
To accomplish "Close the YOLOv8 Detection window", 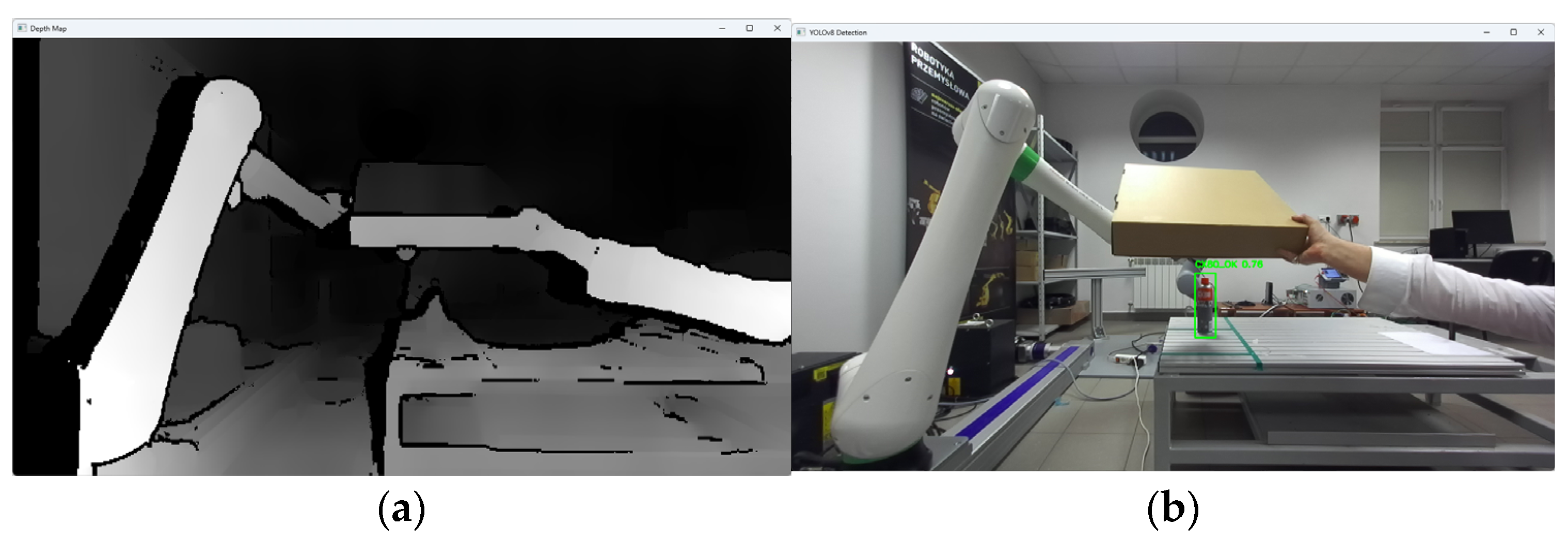I will click(1541, 32).
